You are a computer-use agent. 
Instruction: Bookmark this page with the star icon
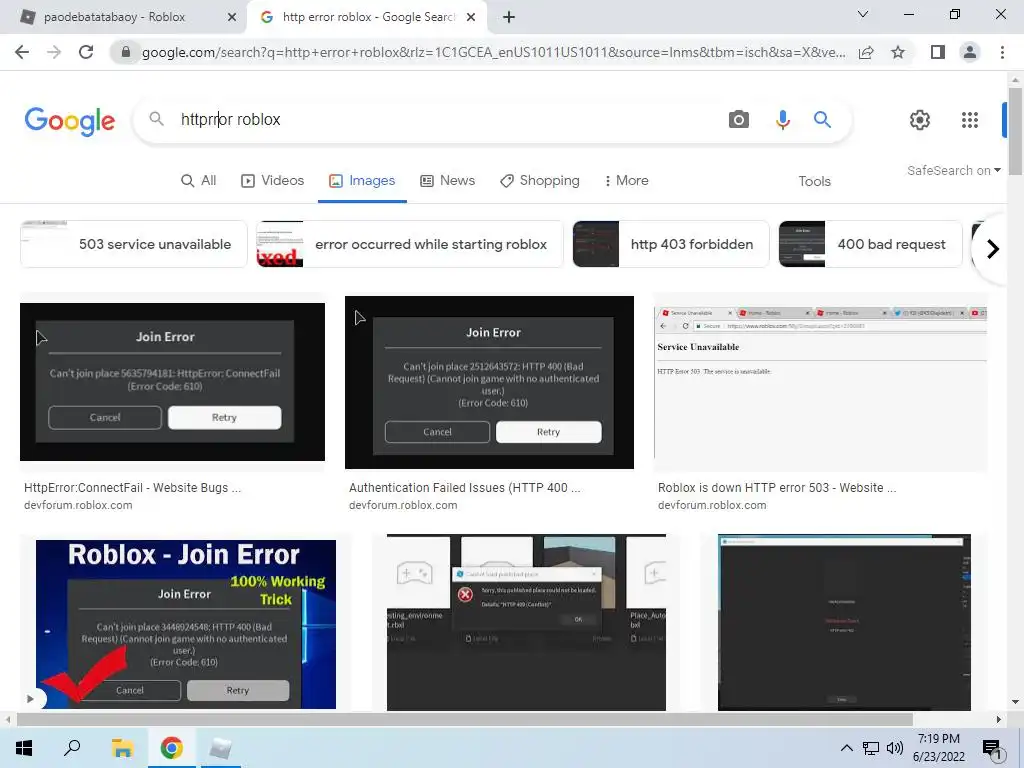pyautogui.click(x=898, y=52)
